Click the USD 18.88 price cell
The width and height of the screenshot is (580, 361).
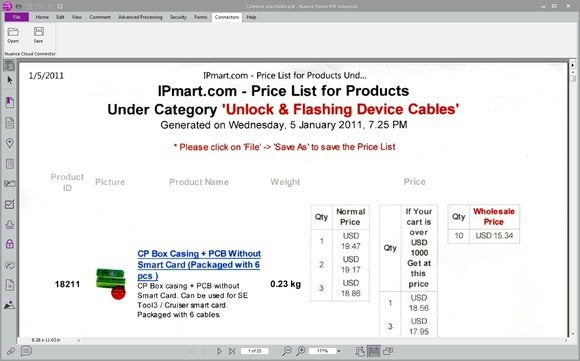pyautogui.click(x=351, y=288)
